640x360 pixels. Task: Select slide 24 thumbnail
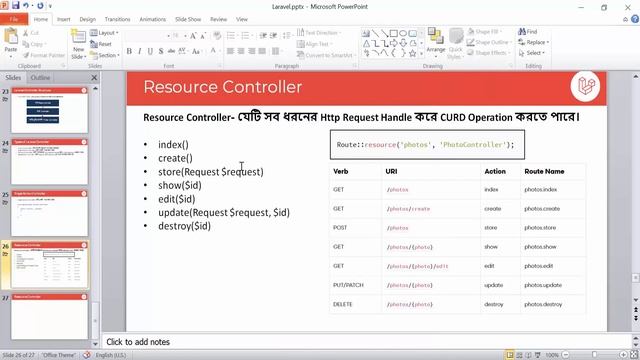pyautogui.click(x=49, y=162)
